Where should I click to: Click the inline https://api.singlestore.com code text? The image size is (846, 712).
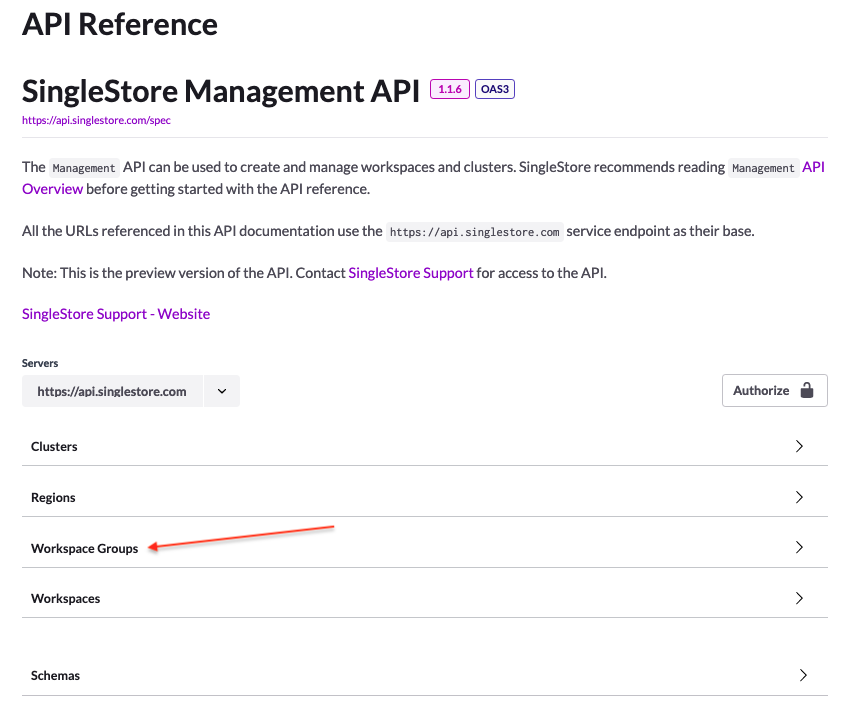click(x=474, y=232)
